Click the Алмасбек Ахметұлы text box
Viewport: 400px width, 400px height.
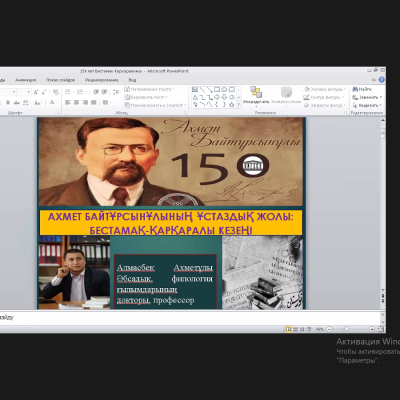pos(165,283)
